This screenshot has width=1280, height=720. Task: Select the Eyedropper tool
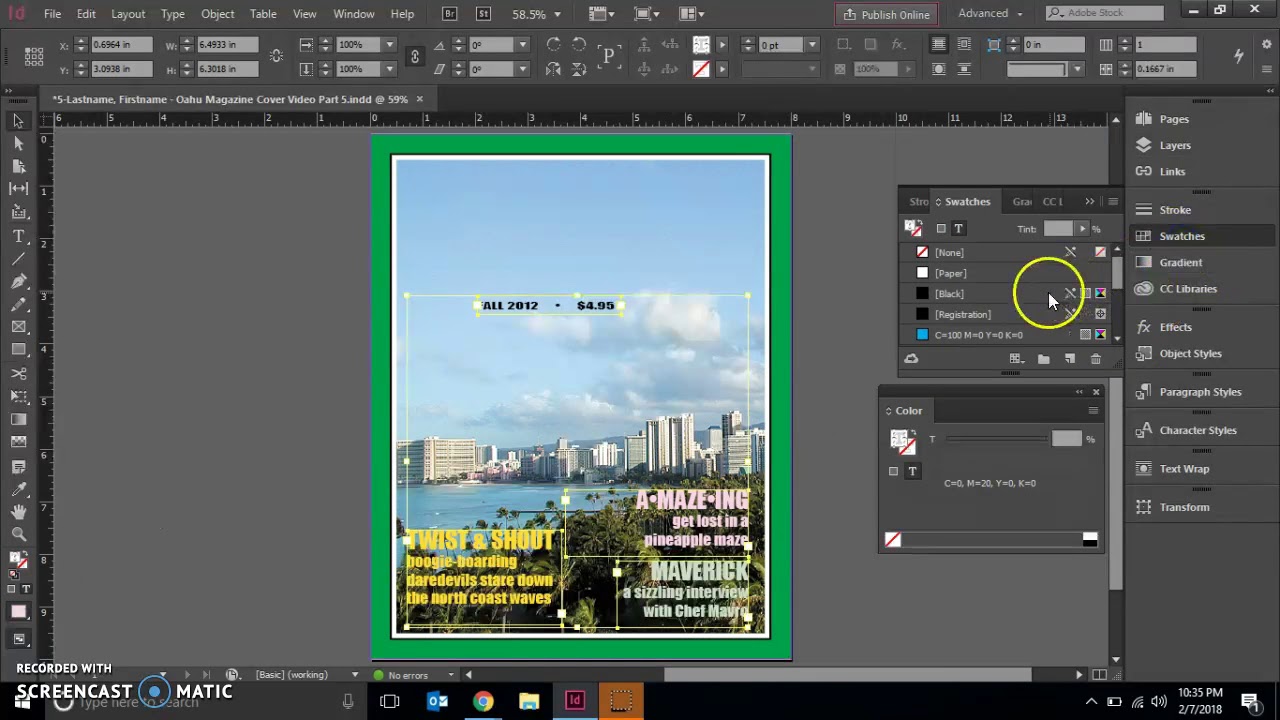[x=18, y=489]
